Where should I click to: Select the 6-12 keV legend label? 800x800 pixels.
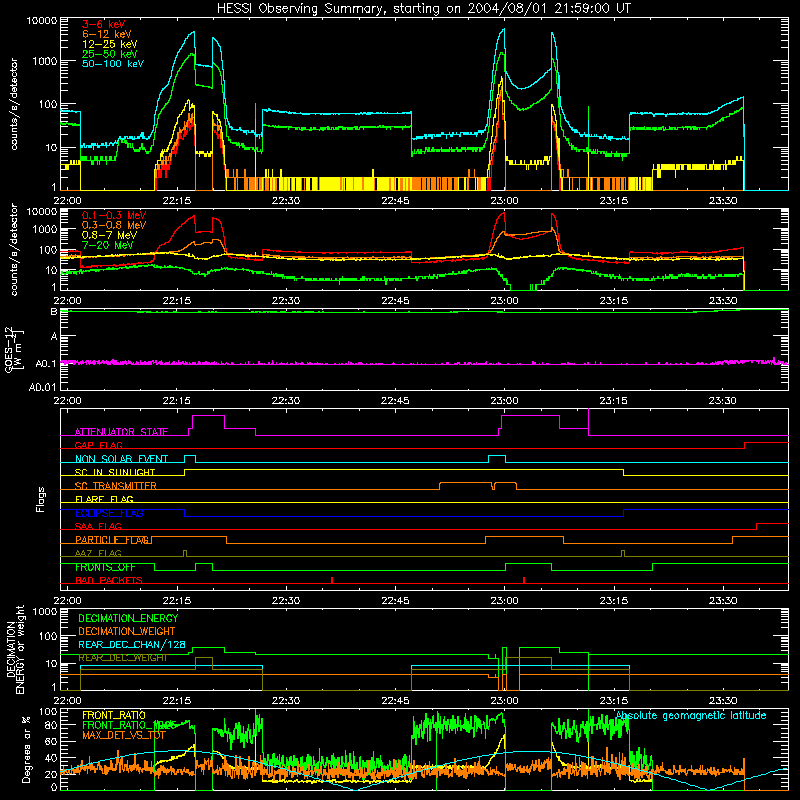[x=107, y=34]
